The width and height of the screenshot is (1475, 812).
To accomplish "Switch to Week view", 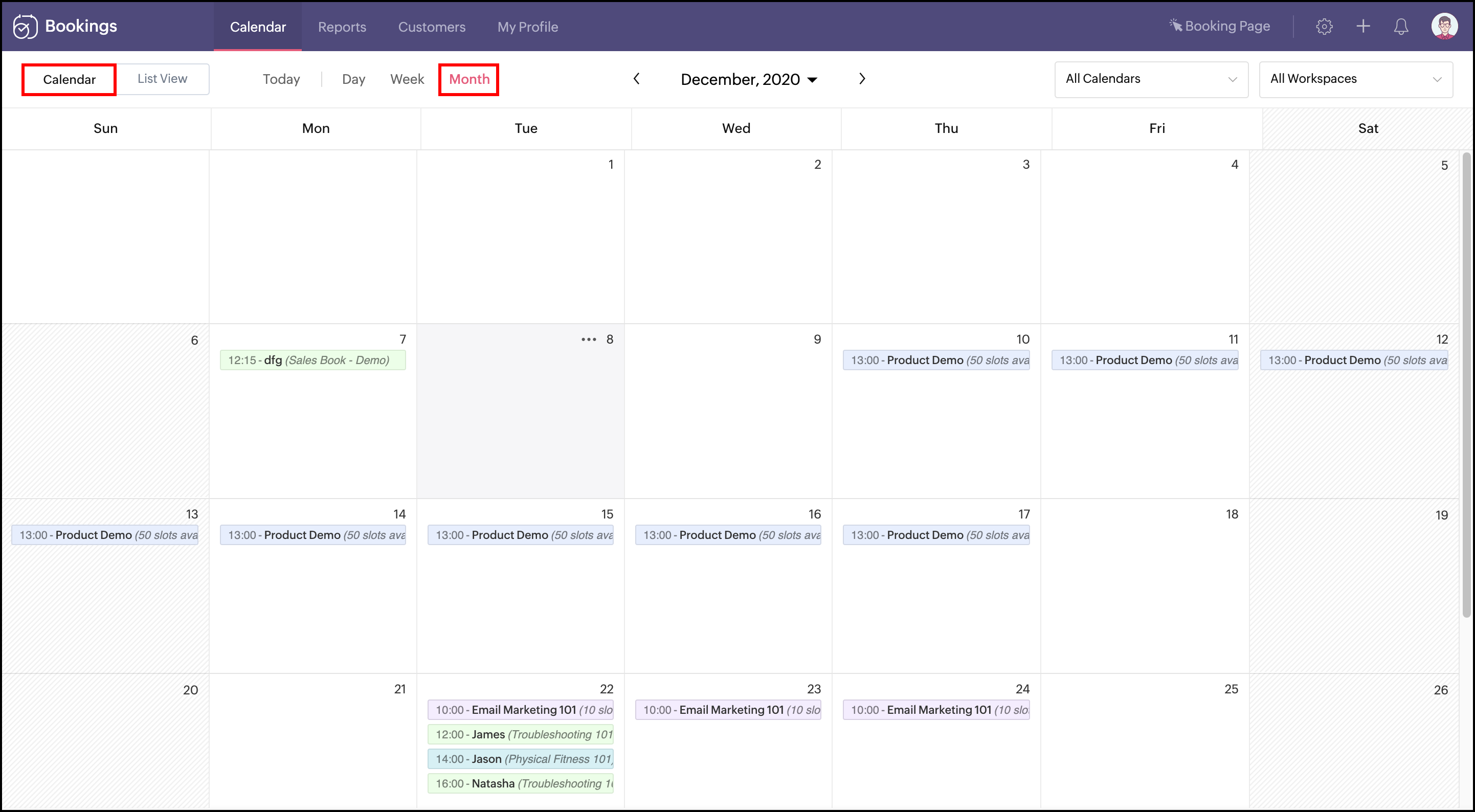I will pyautogui.click(x=407, y=79).
